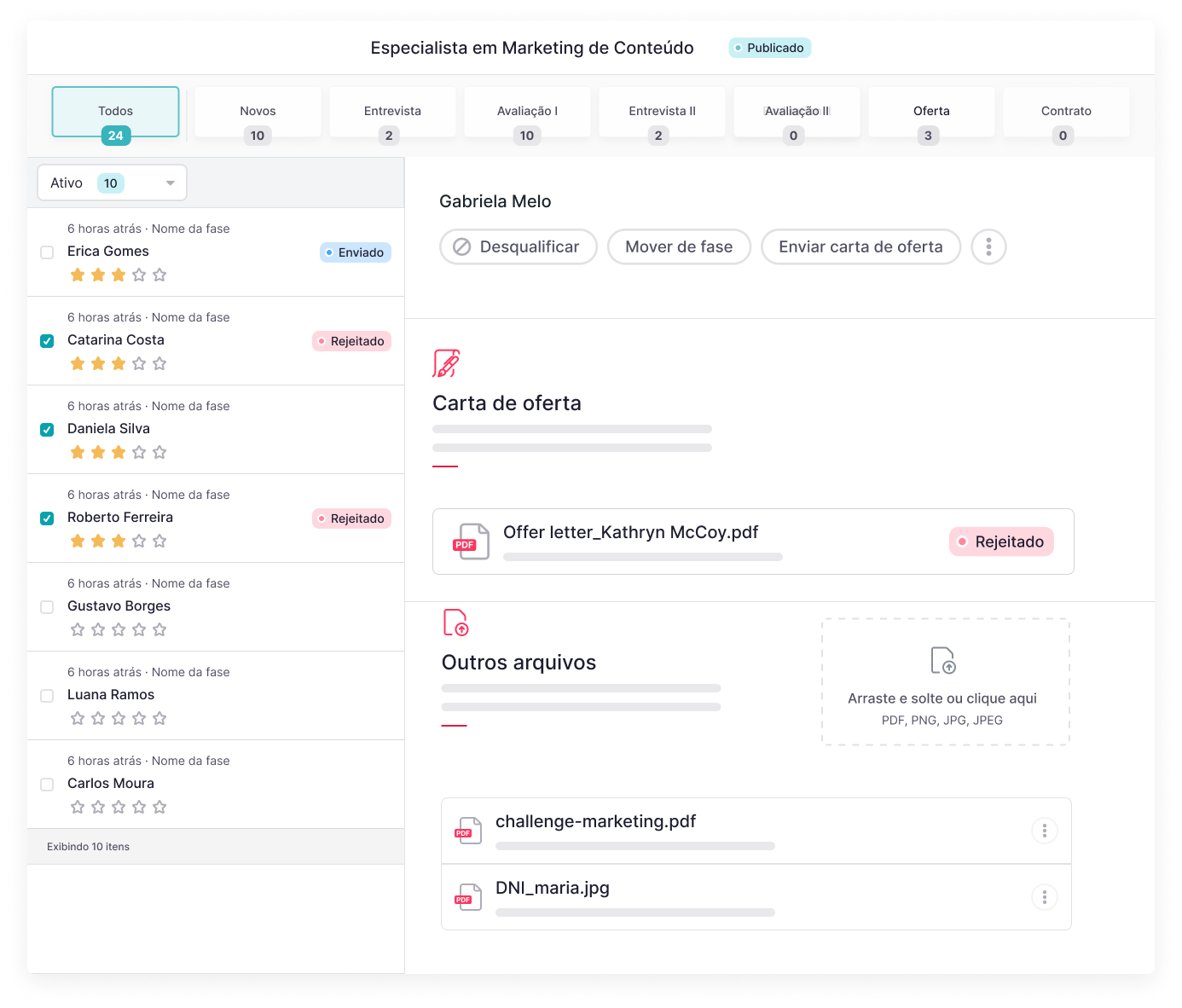Uncheck the Catarina Costa checkbox
This screenshot has height=1008, width=1182.
tap(48, 341)
